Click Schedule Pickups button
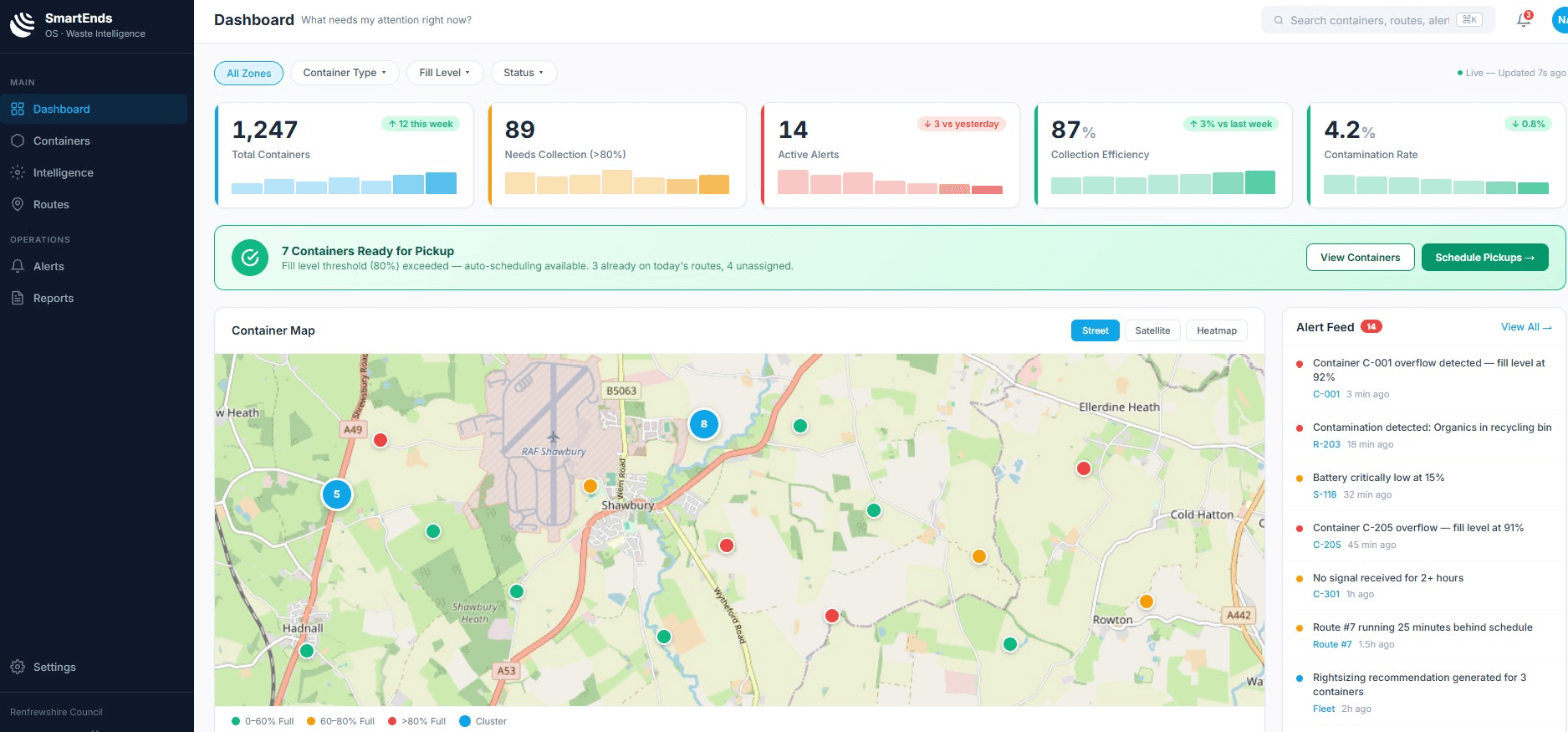Viewport: 1568px width, 732px height. (x=1485, y=258)
